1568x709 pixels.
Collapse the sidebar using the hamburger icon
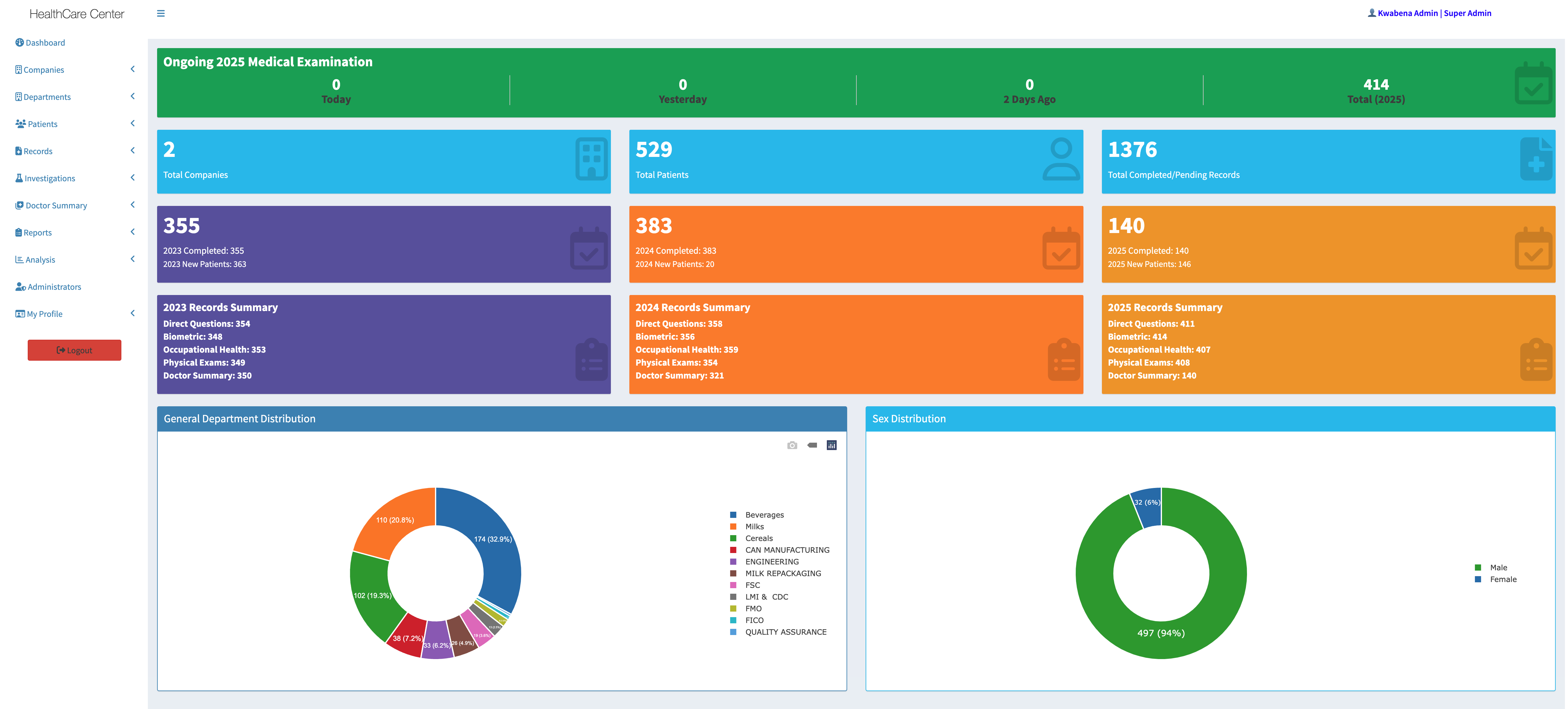pyautogui.click(x=161, y=13)
